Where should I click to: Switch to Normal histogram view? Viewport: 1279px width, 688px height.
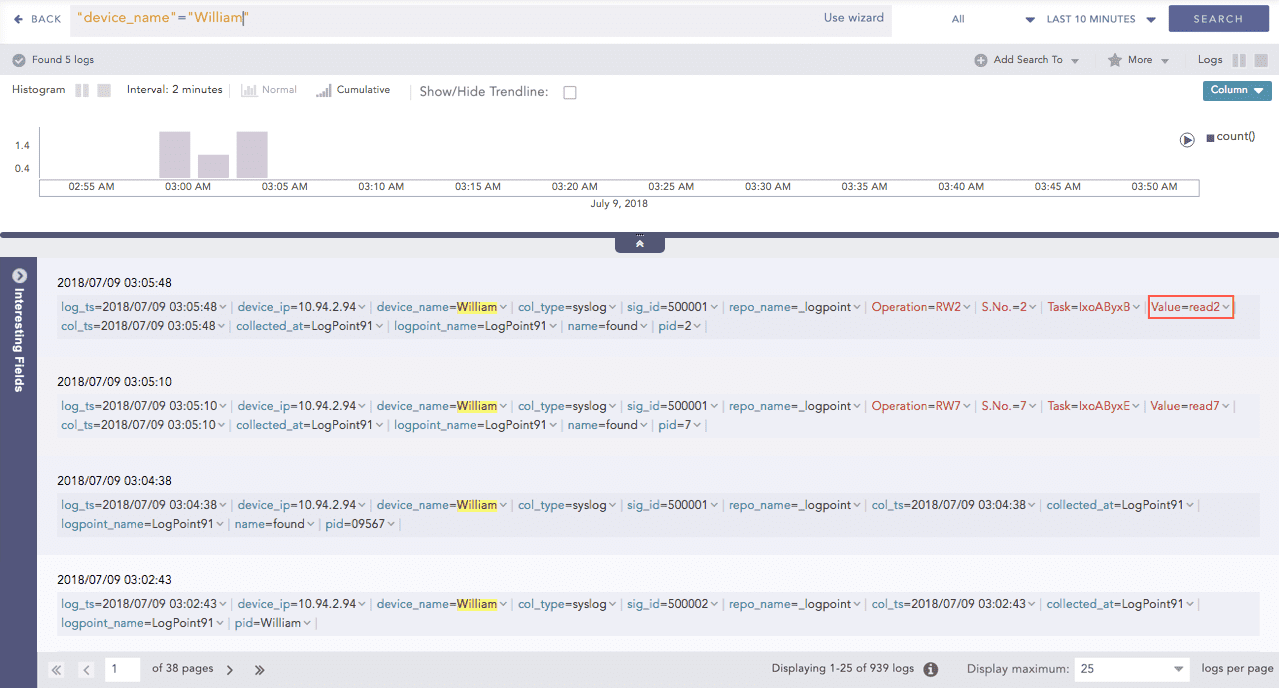[x=270, y=89]
